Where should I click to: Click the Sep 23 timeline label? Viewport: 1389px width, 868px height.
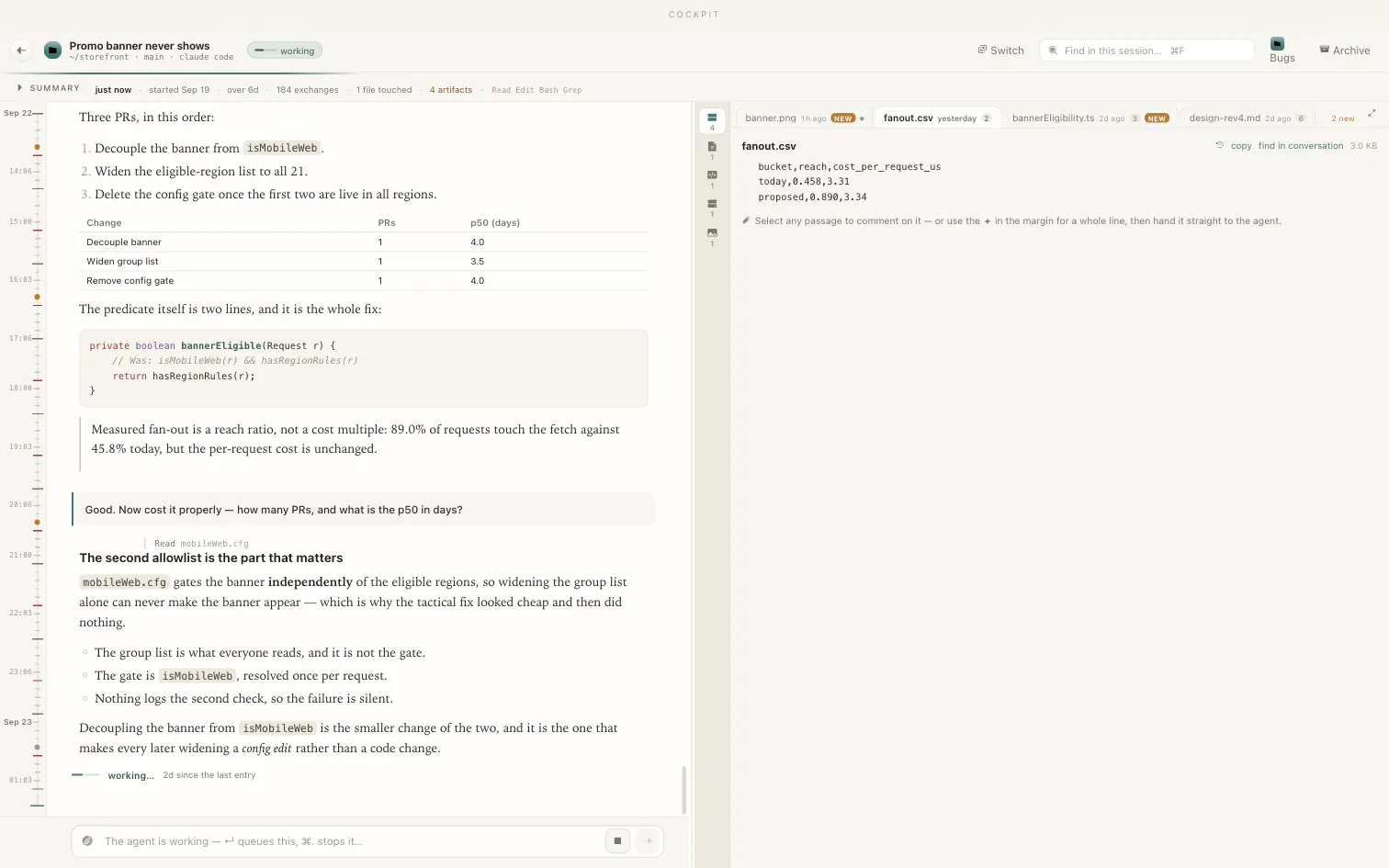[x=17, y=722]
